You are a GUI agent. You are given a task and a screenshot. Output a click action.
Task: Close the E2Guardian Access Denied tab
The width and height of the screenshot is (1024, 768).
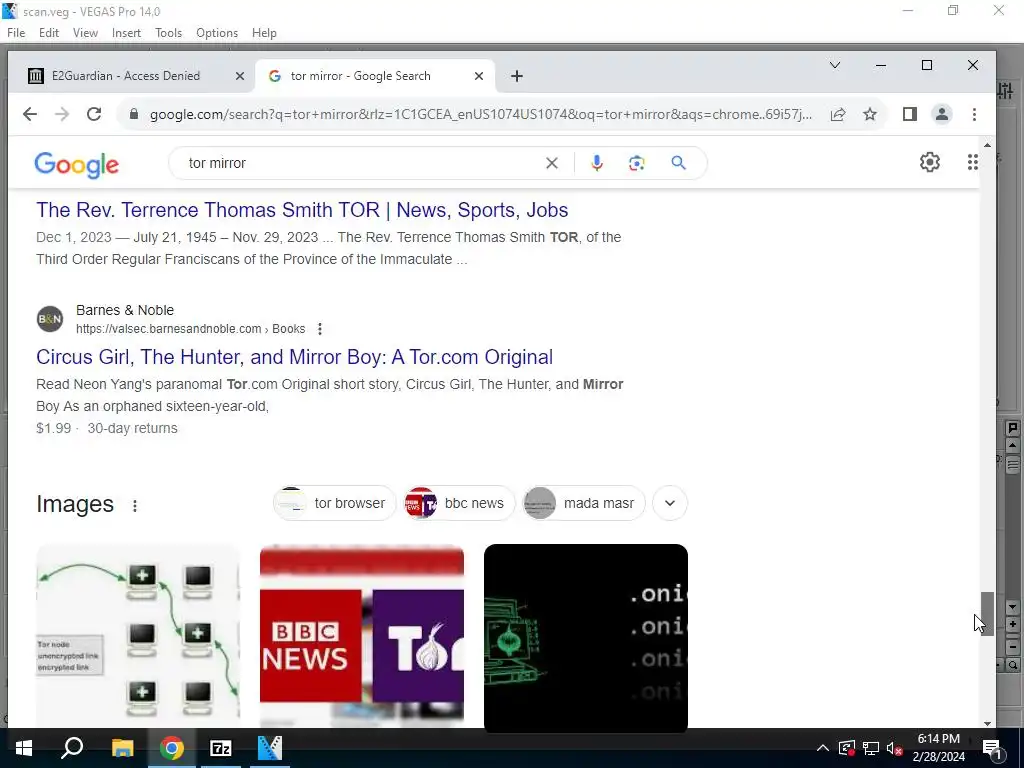click(x=240, y=76)
